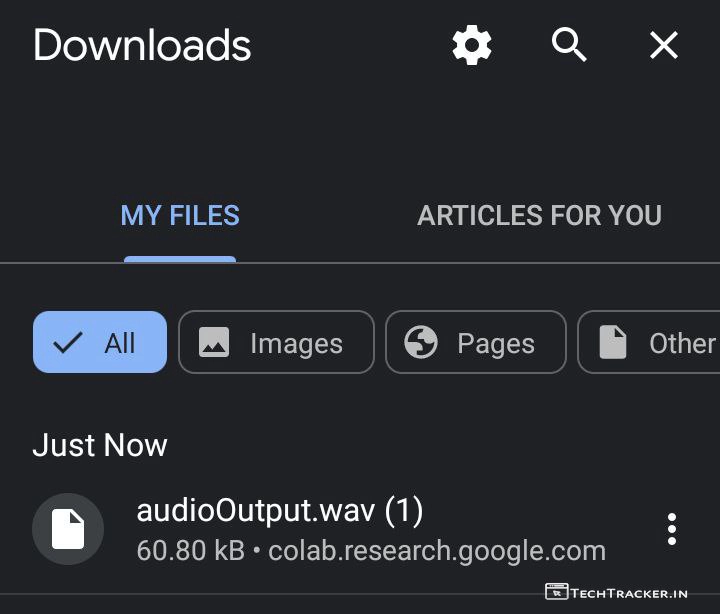Click the checkmark inside the All chip
Screen dimensions: 720x614
68,343
